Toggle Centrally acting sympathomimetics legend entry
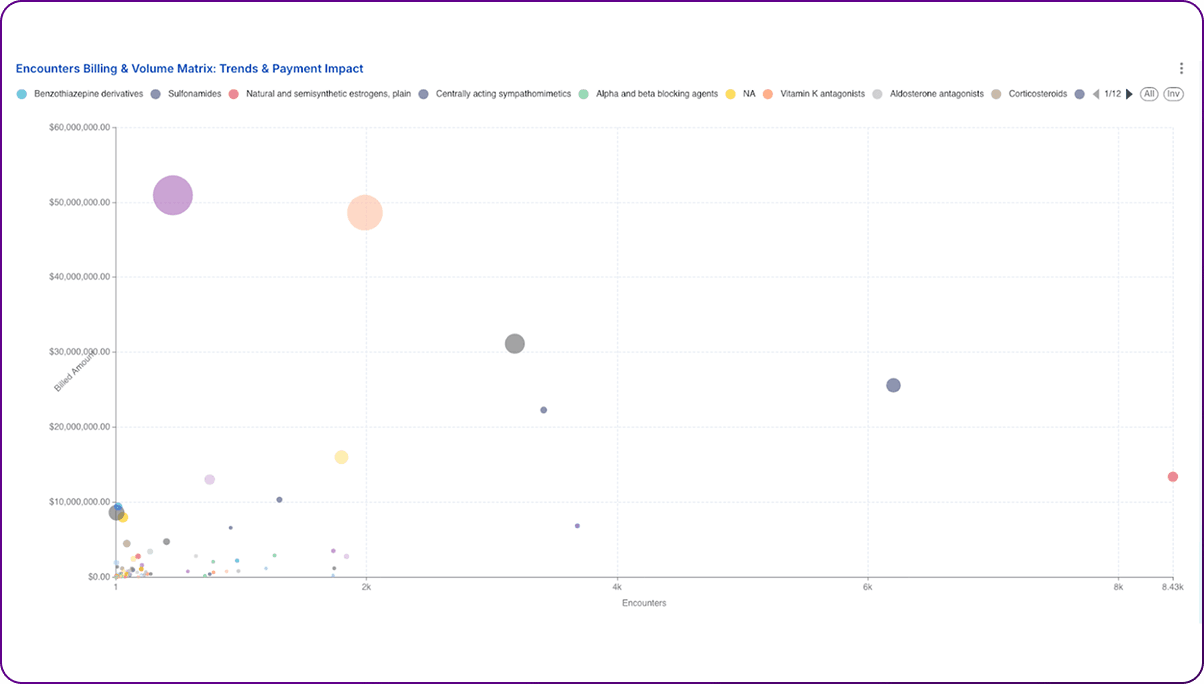 pyautogui.click(x=494, y=94)
